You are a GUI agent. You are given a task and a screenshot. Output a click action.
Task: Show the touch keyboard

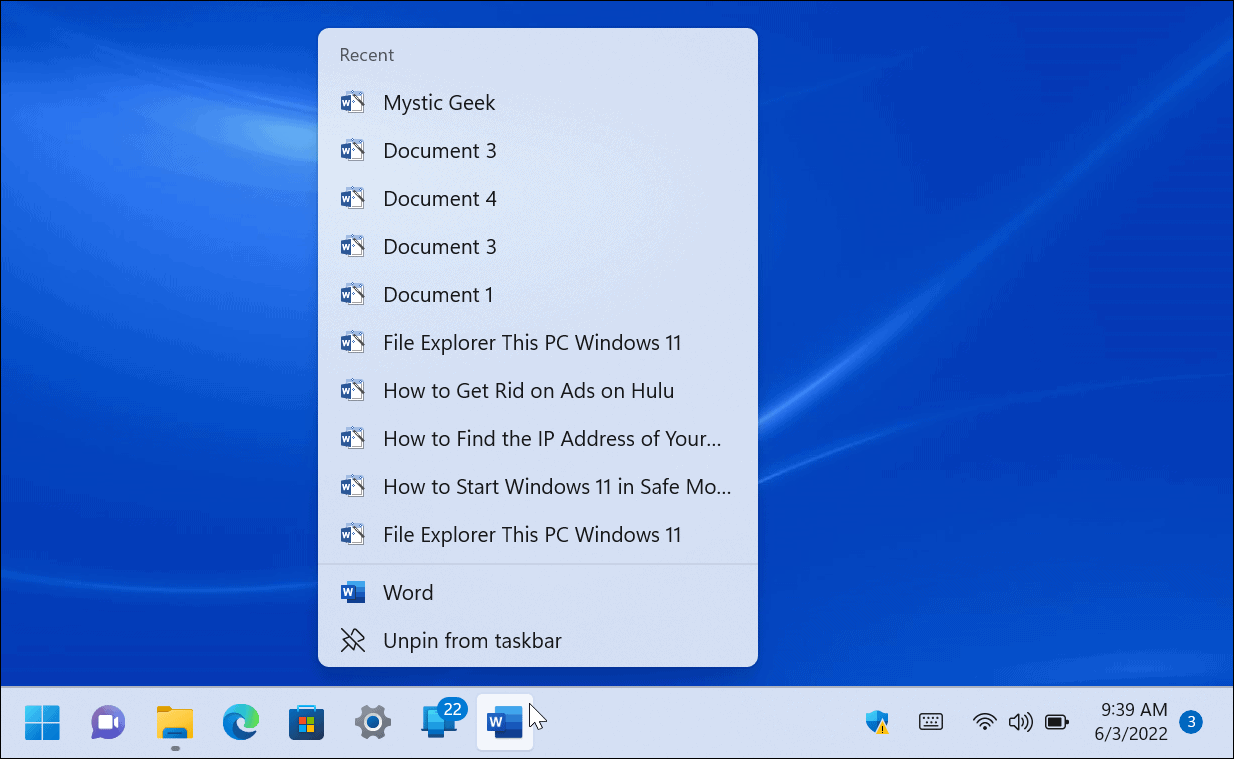(x=930, y=722)
